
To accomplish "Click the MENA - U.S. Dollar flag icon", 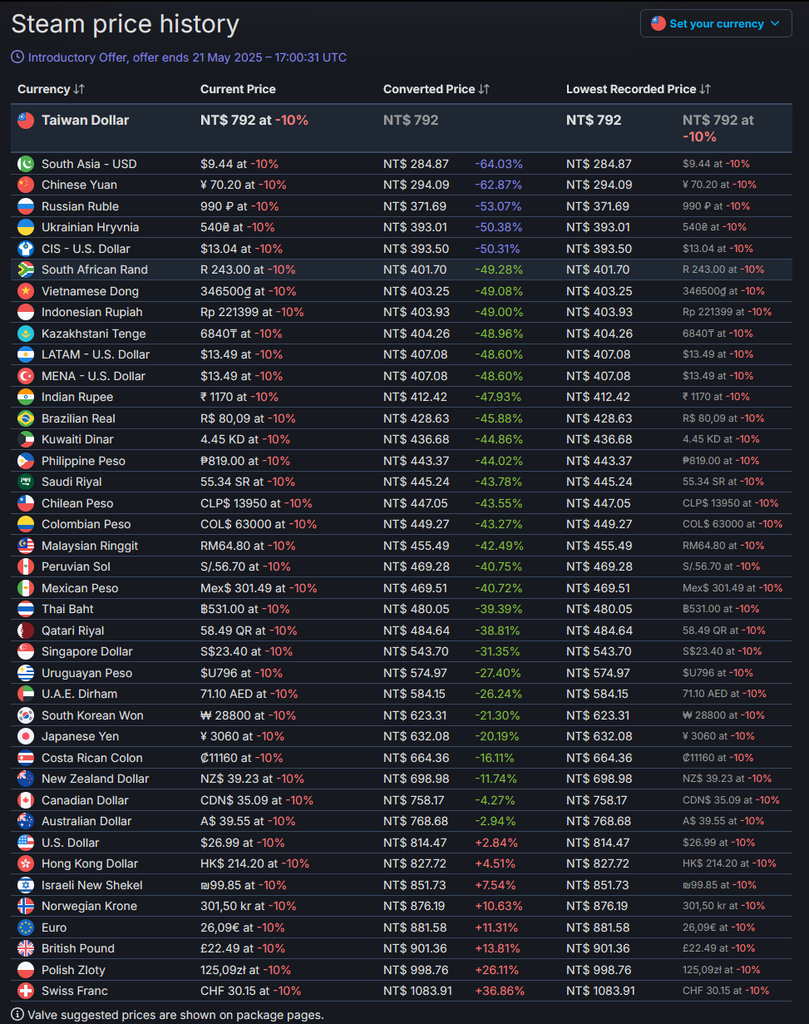I will (x=25, y=376).
